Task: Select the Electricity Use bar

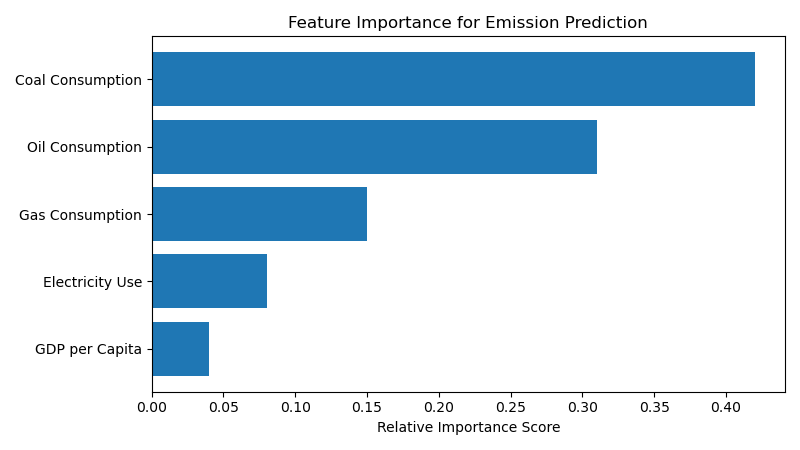Action: point(209,281)
